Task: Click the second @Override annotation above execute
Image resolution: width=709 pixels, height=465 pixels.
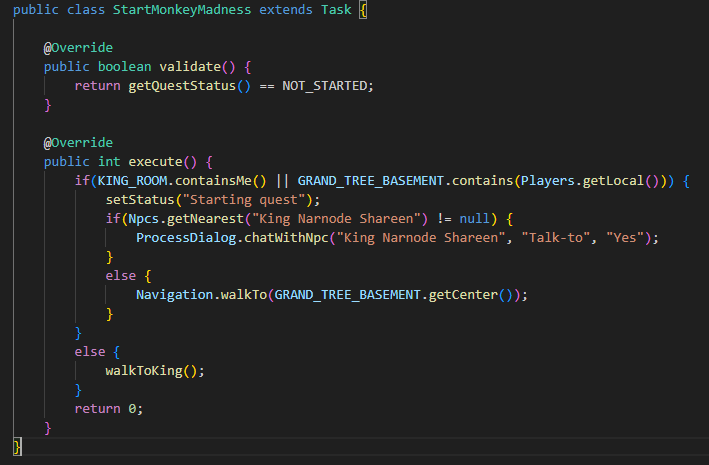Action: tap(78, 142)
